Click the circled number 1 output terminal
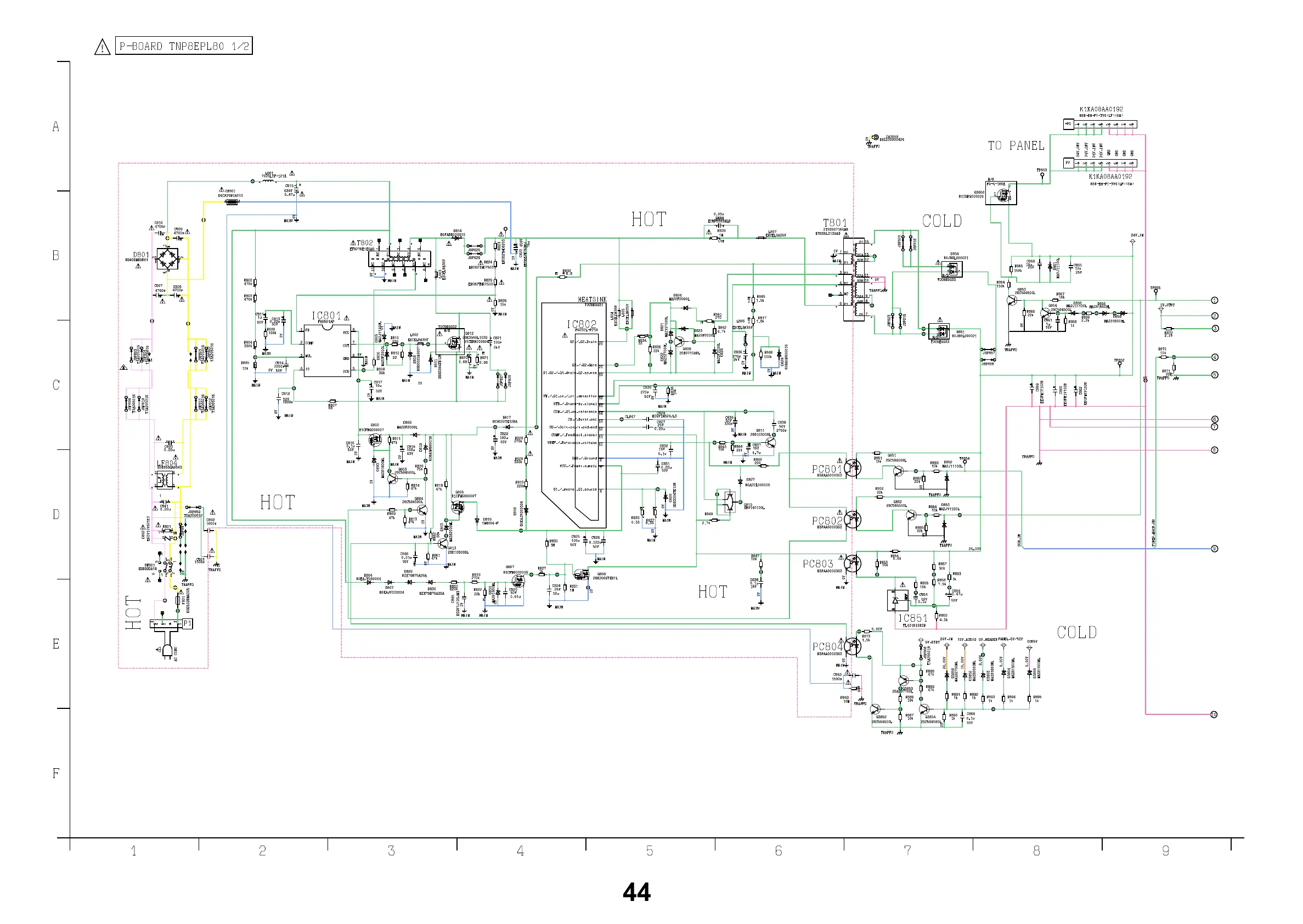This screenshot has width=1303, height=924. point(1214,301)
